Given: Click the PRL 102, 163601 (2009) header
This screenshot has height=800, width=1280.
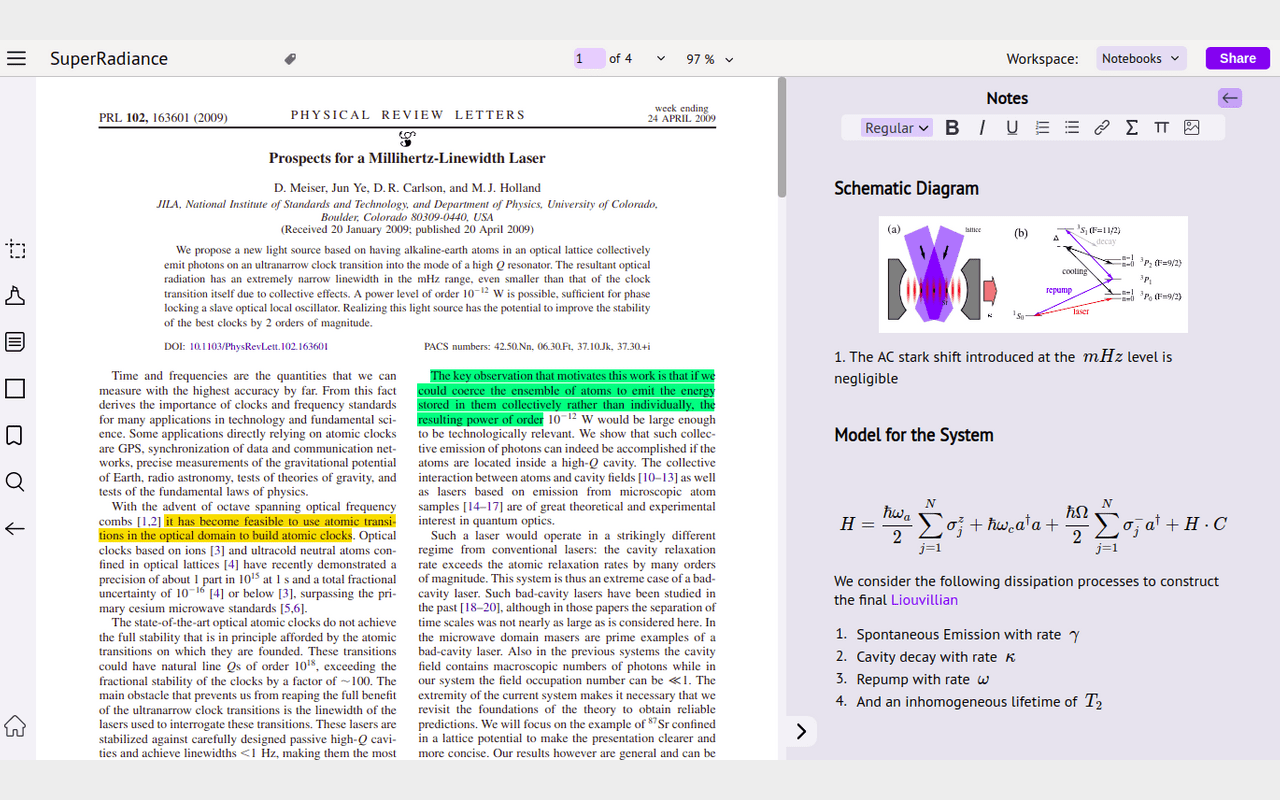Looking at the screenshot, I should (x=163, y=118).
